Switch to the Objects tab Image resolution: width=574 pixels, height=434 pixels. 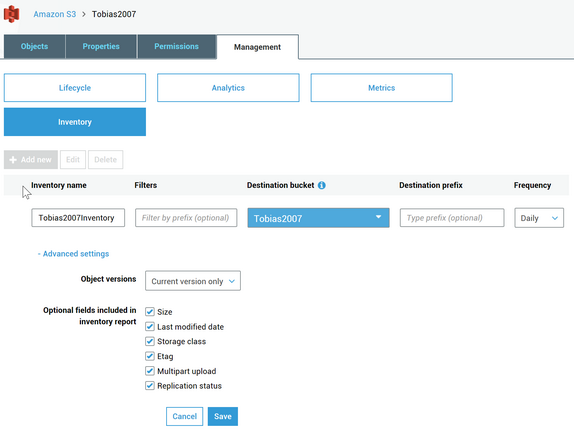point(34,46)
